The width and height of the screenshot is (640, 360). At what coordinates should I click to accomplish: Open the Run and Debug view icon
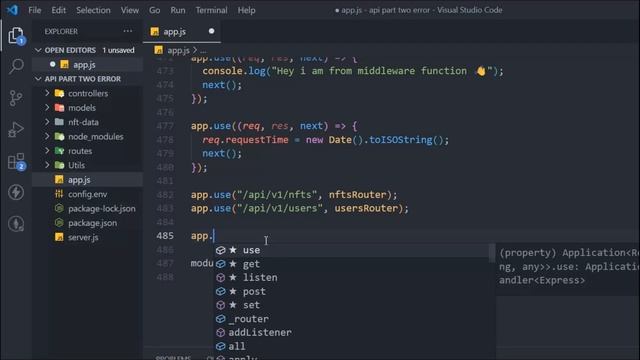pos(16,129)
